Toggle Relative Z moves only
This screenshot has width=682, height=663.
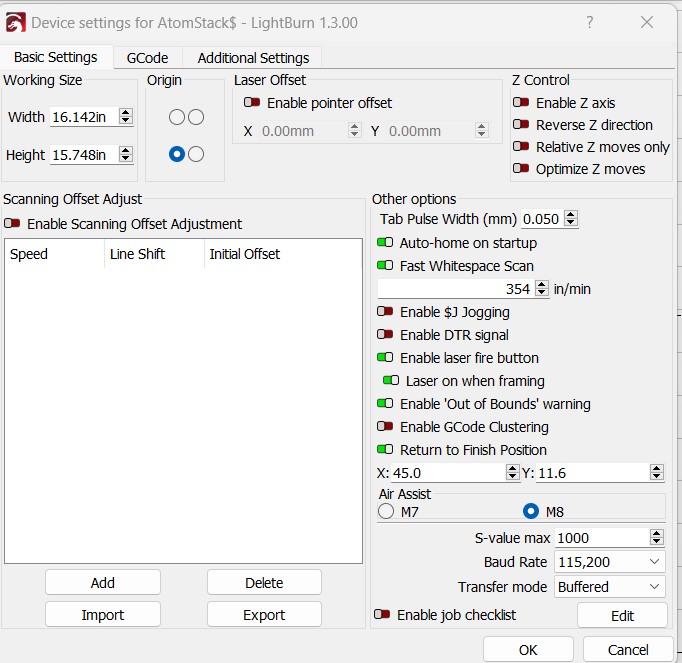click(521, 146)
